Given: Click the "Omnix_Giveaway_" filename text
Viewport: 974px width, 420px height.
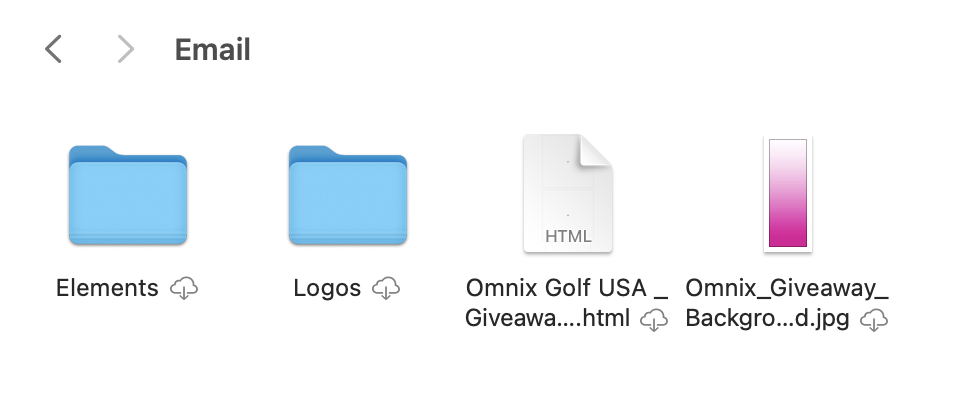Looking at the screenshot, I should (787, 288).
